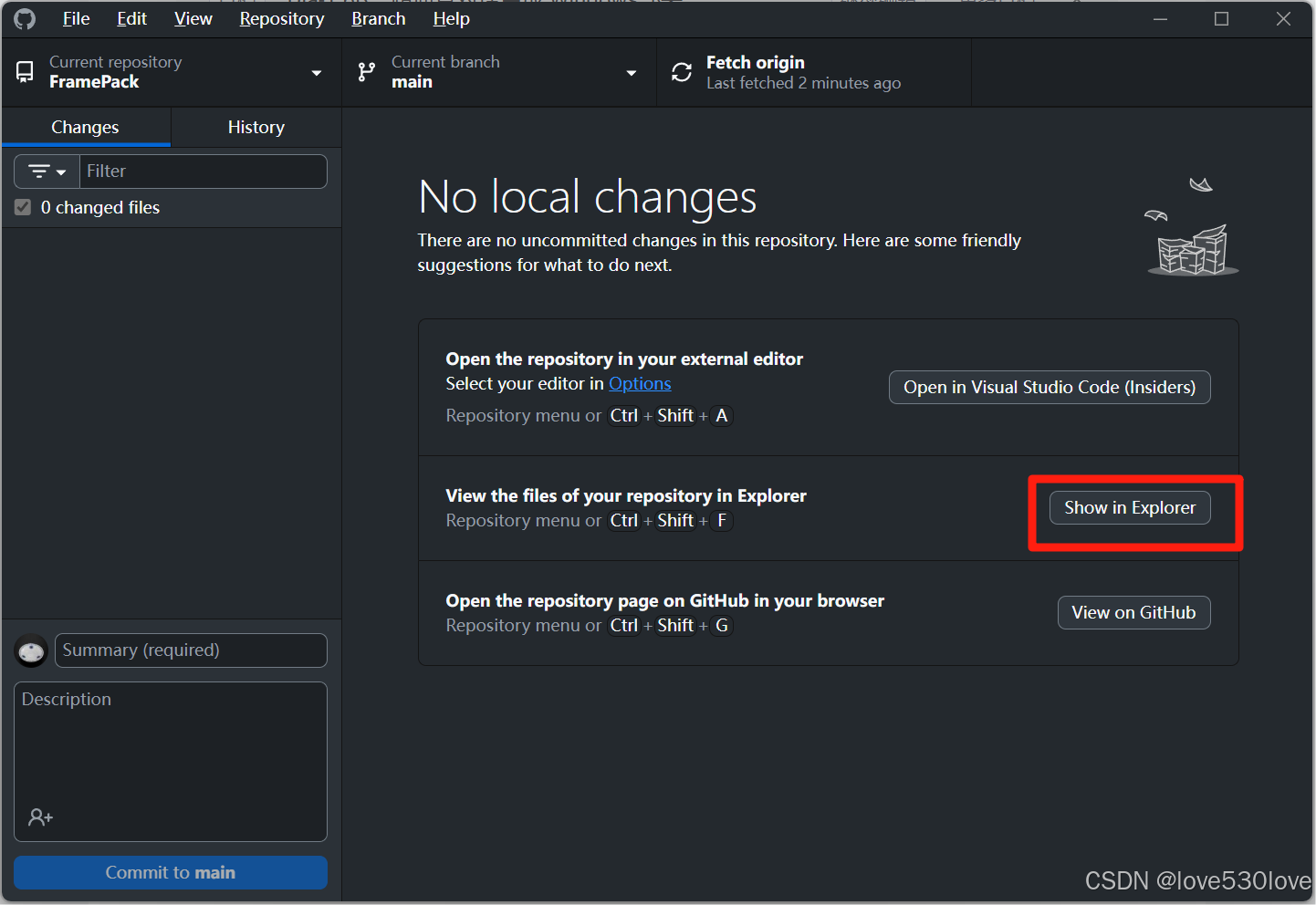Open the File menu
1316x905 pixels.
(76, 18)
